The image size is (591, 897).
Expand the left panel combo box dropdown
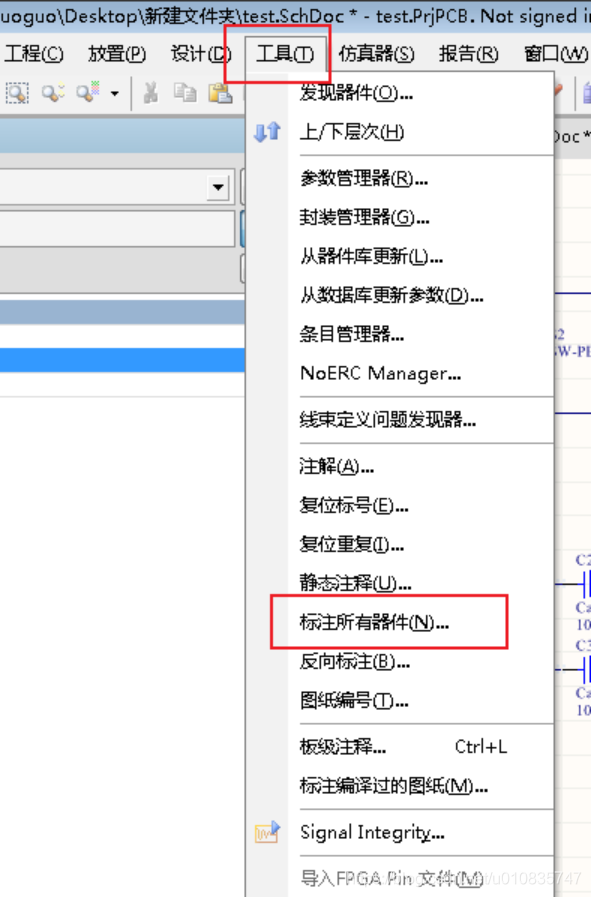[218, 187]
